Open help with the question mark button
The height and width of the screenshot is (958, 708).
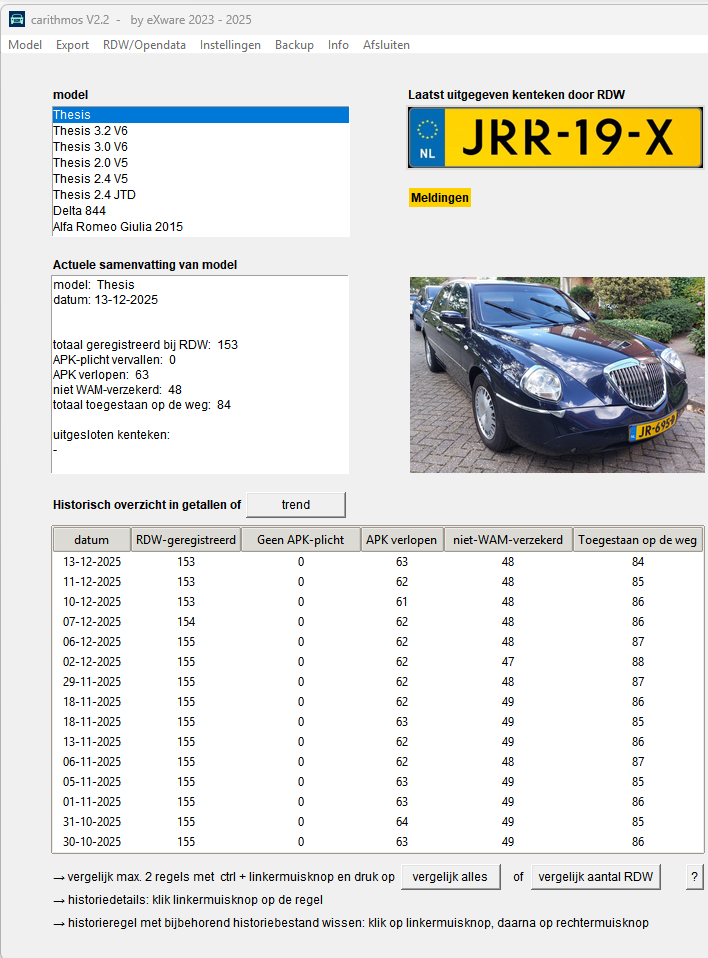693,877
